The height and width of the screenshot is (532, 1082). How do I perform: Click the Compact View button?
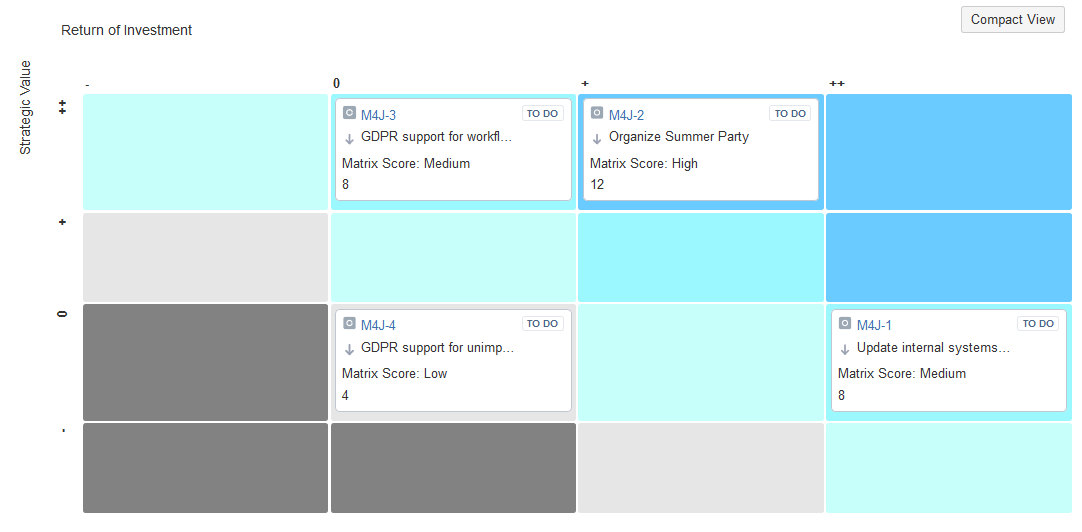(1012, 20)
